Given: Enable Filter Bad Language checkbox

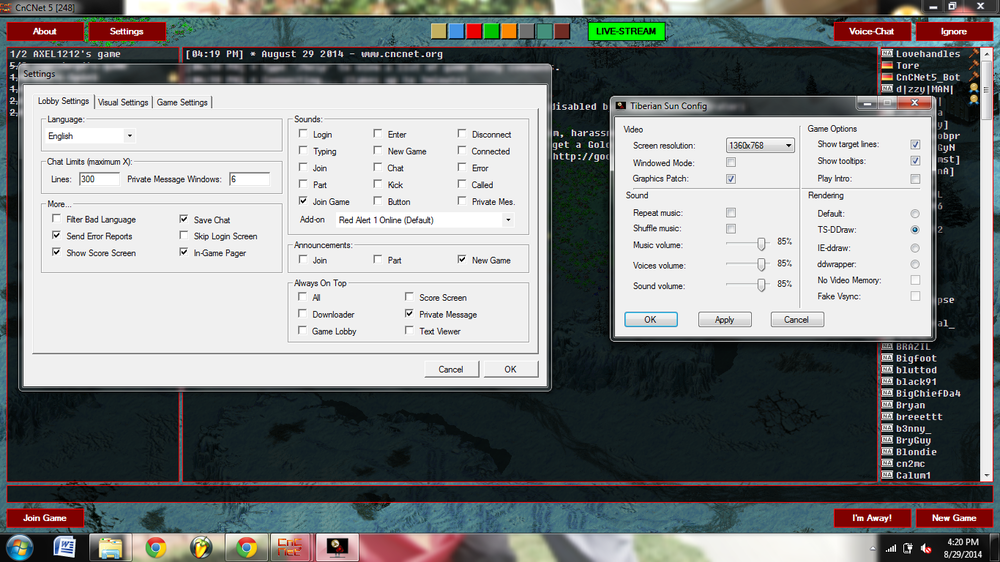Looking at the screenshot, I should [57, 219].
